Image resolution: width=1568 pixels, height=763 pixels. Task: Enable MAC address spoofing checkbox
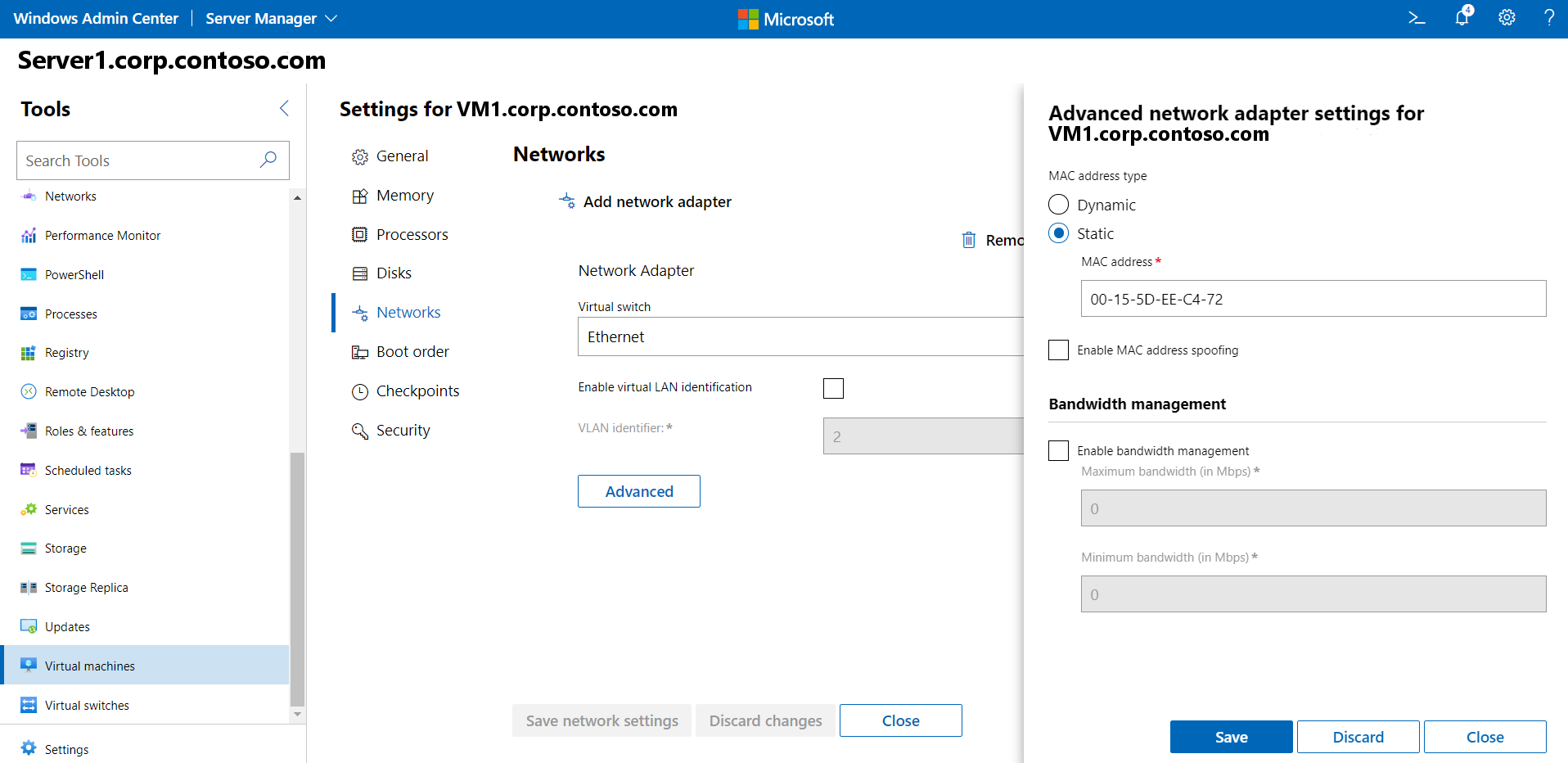[x=1059, y=350]
